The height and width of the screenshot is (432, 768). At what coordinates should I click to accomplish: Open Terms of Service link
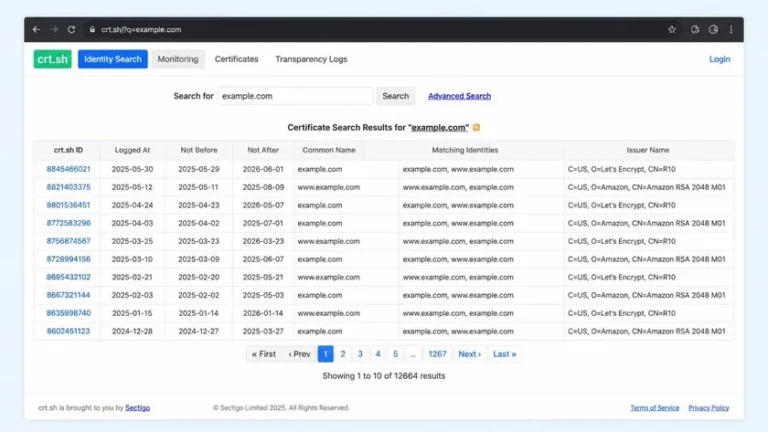[654, 408]
